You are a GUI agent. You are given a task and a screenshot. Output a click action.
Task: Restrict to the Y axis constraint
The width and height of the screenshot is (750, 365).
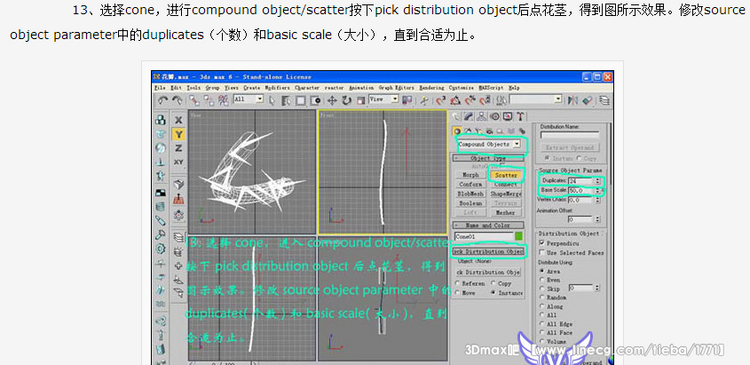pyautogui.click(x=178, y=134)
